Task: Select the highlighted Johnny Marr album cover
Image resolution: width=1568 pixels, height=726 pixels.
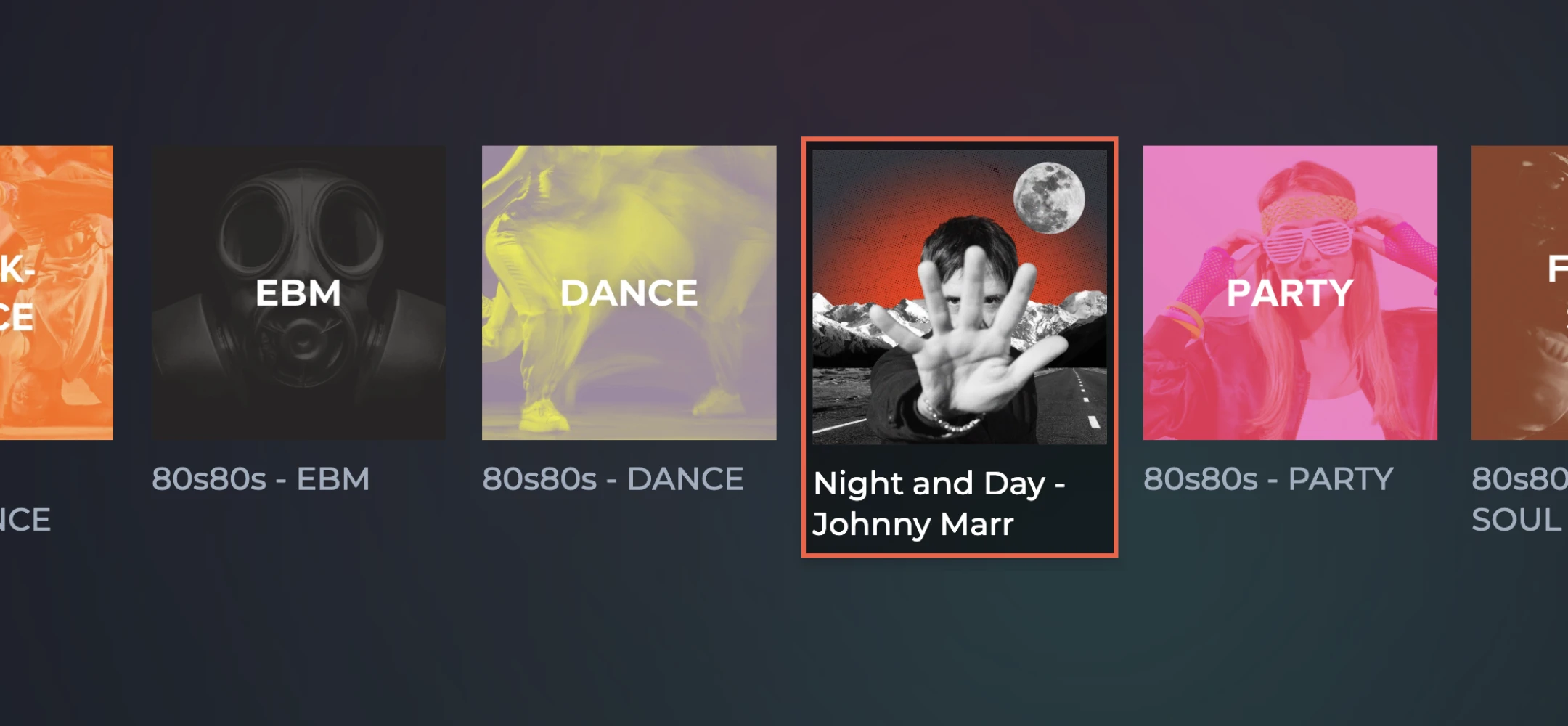Action: (960, 297)
